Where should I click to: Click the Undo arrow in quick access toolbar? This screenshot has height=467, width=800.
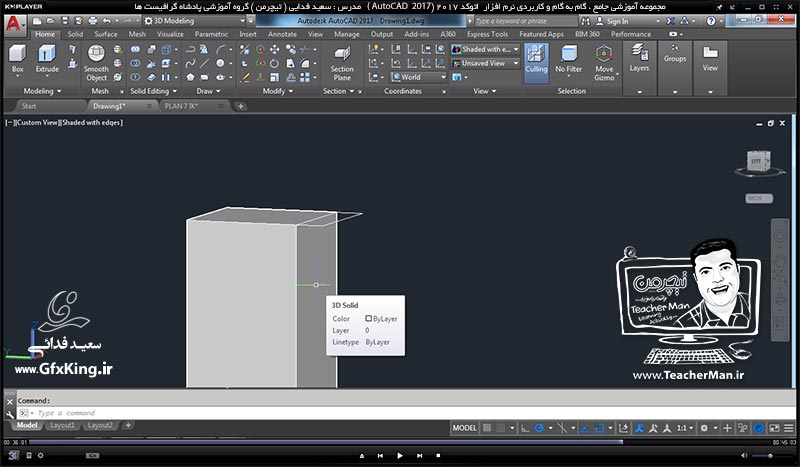point(107,21)
